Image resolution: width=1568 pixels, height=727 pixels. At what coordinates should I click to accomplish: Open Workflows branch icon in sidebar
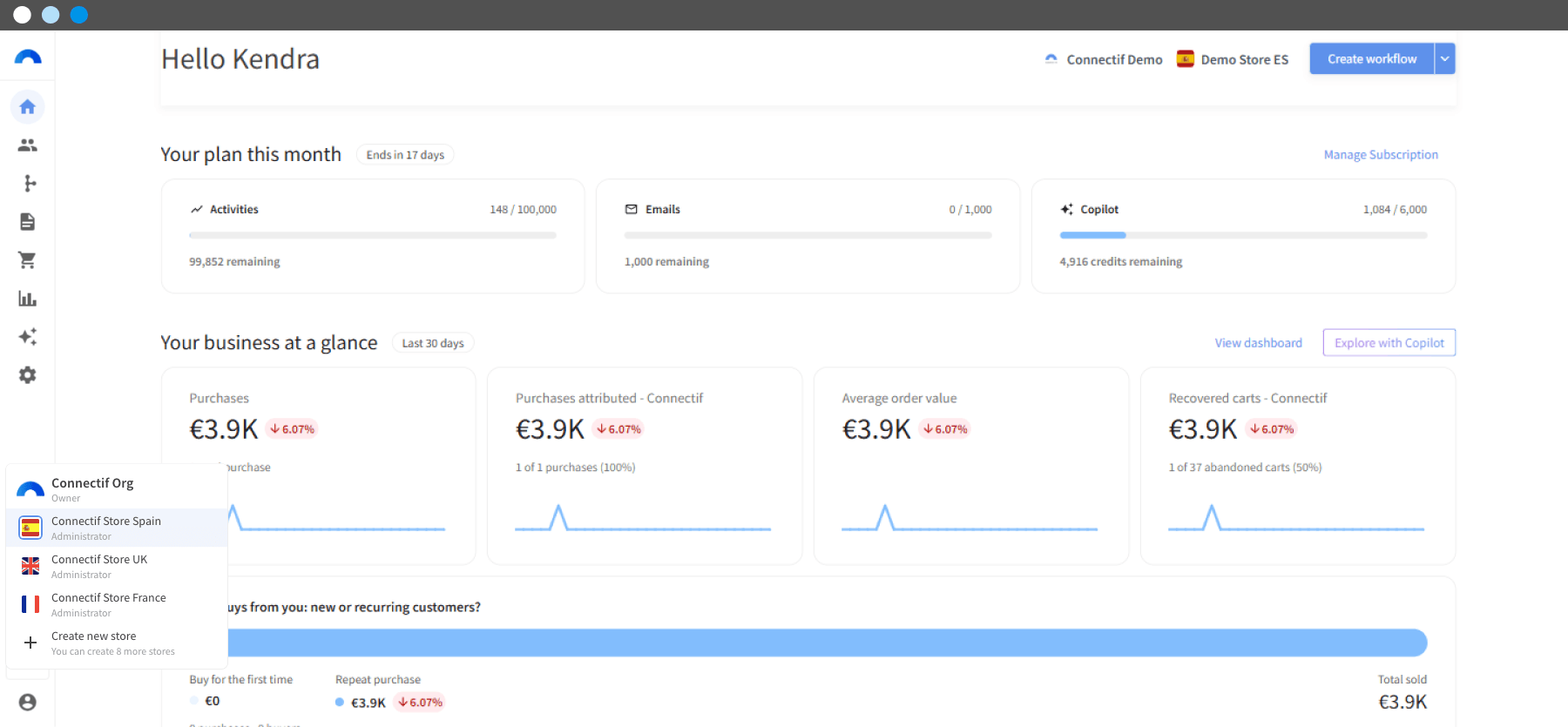[30, 184]
